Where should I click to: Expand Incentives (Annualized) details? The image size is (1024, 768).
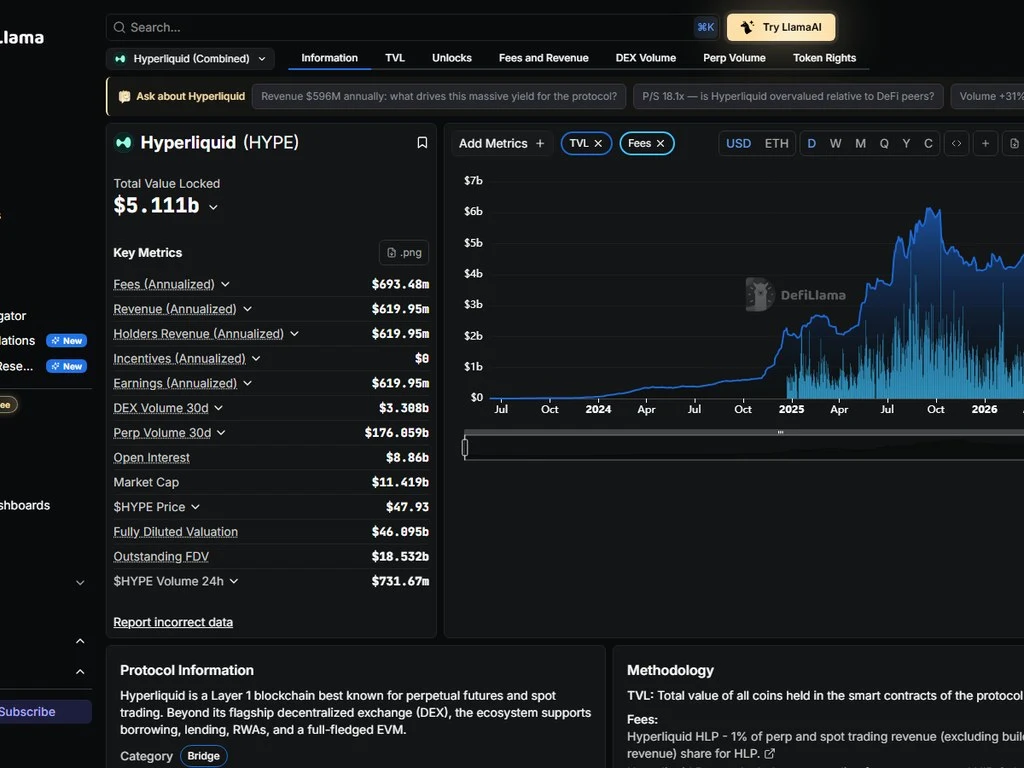(256, 359)
